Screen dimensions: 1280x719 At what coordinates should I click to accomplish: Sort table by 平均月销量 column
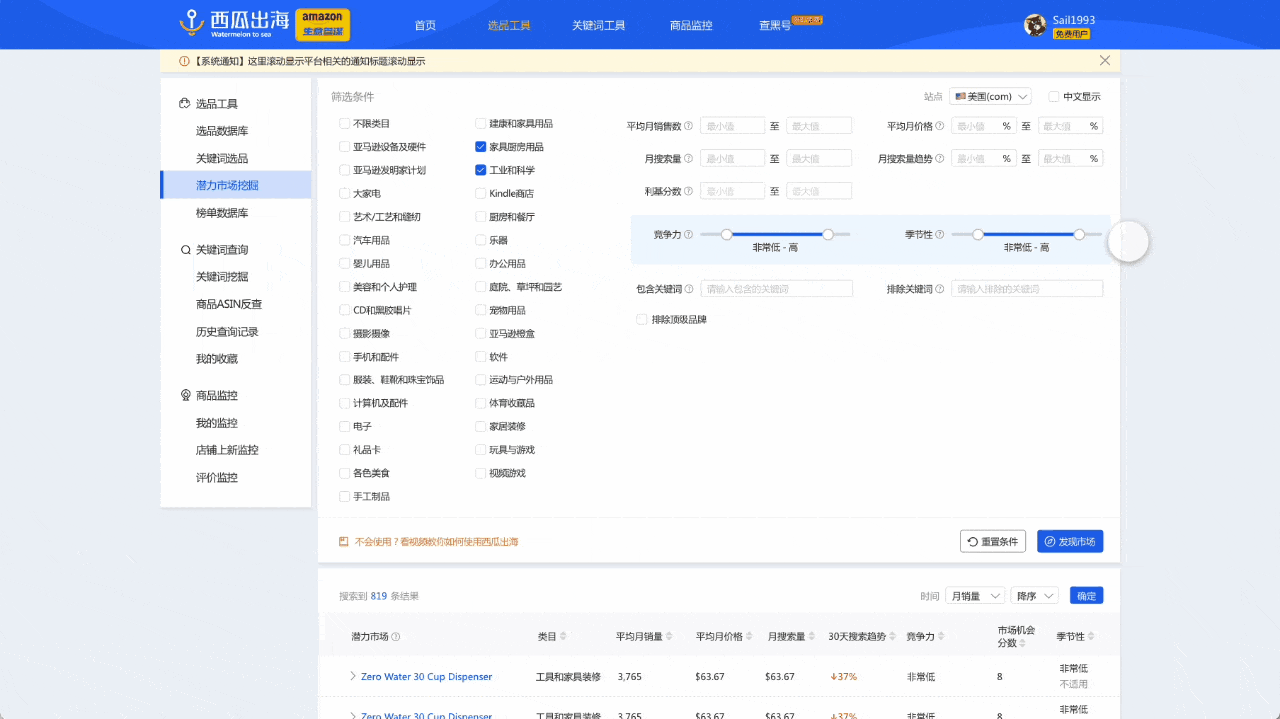(669, 637)
